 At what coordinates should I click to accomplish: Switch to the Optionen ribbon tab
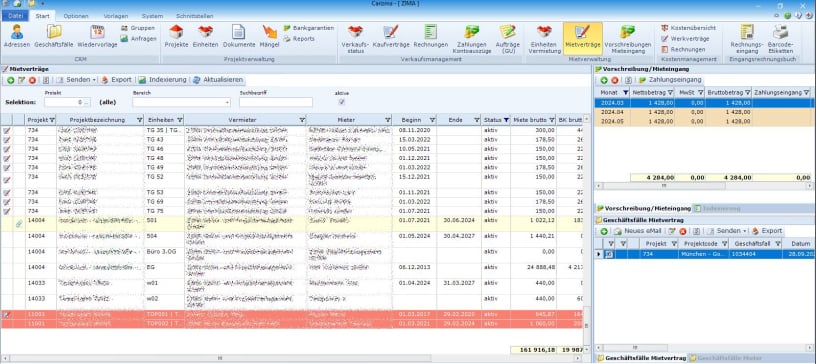[76, 16]
